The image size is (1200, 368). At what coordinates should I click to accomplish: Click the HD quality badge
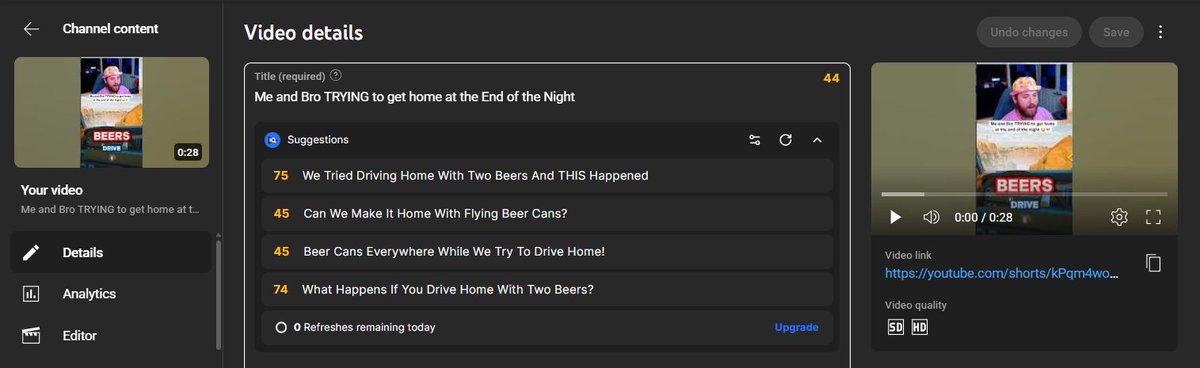click(x=919, y=327)
